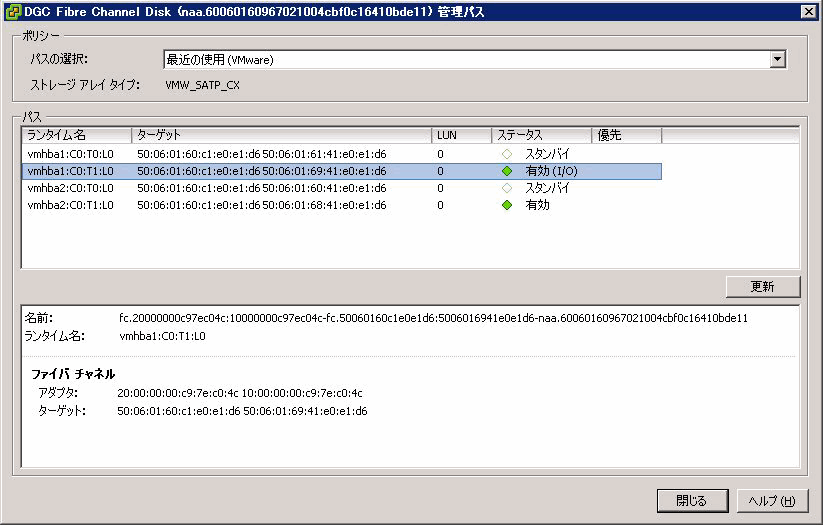Sort by ランタイム名 column header

tap(77, 135)
